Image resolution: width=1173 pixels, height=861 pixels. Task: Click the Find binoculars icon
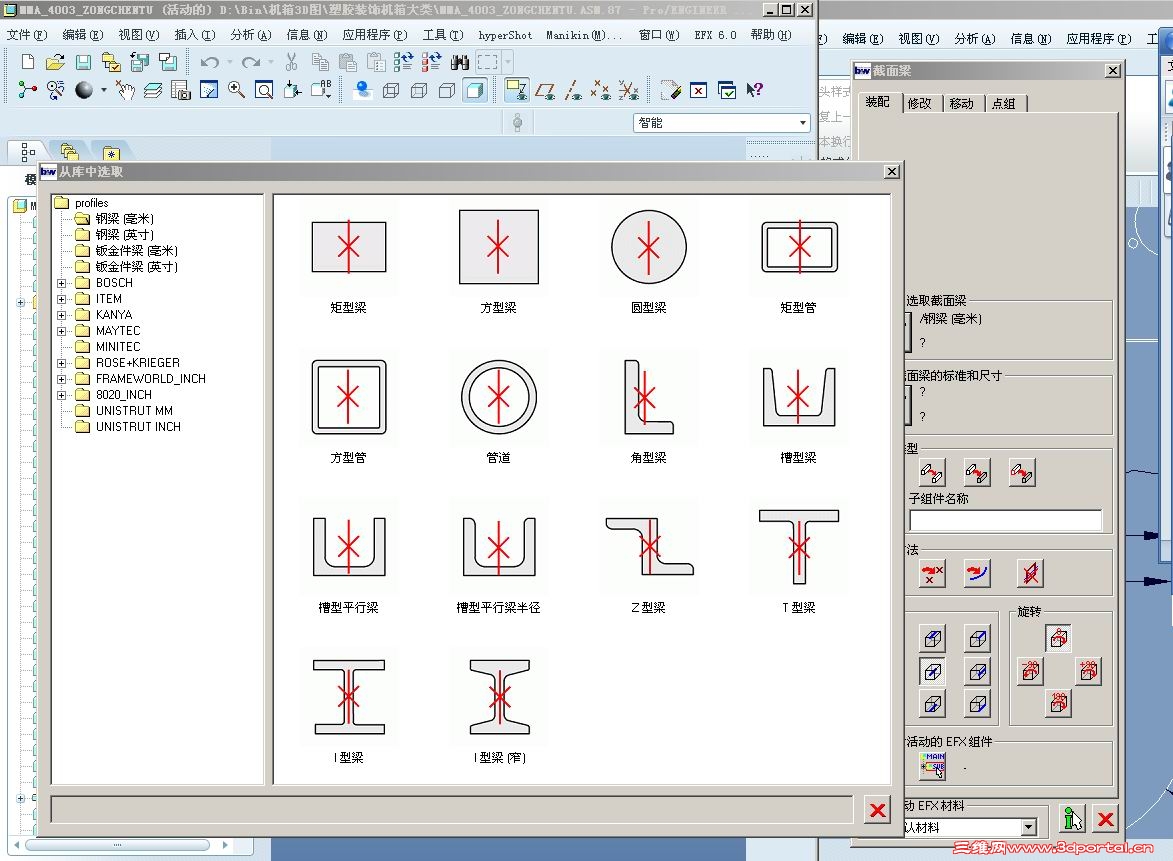pyautogui.click(x=459, y=62)
